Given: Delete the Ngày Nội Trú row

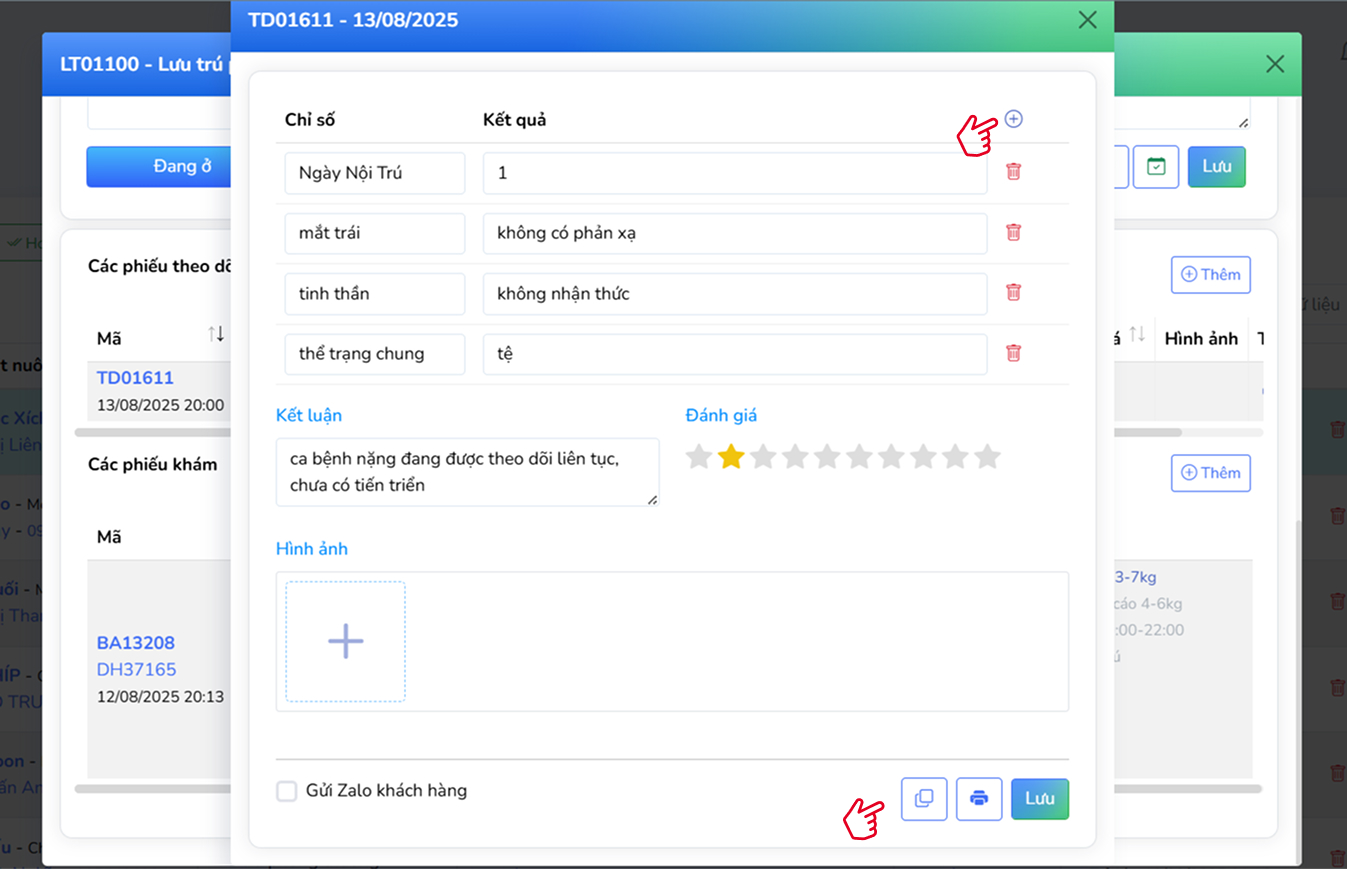Looking at the screenshot, I should [x=1013, y=172].
